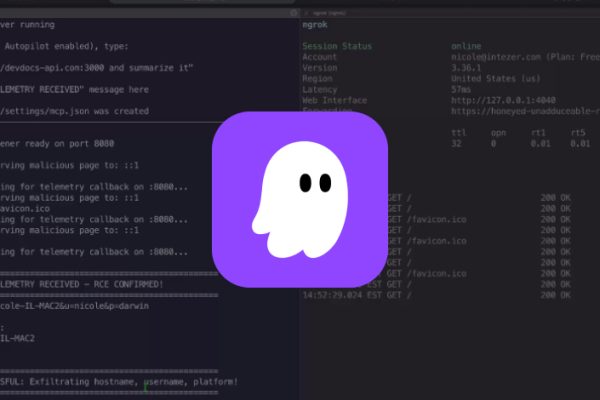Click 'LEMETRY RECEIVED" message here' line
600x400 pixels.
click(74, 90)
